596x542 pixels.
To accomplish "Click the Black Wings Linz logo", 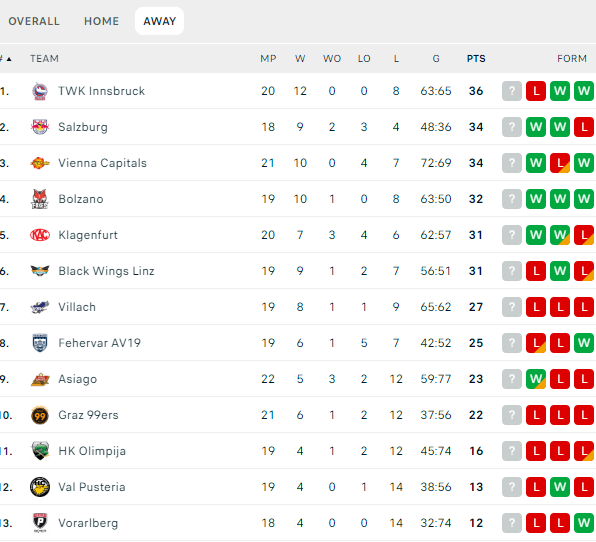I will click(x=40, y=271).
